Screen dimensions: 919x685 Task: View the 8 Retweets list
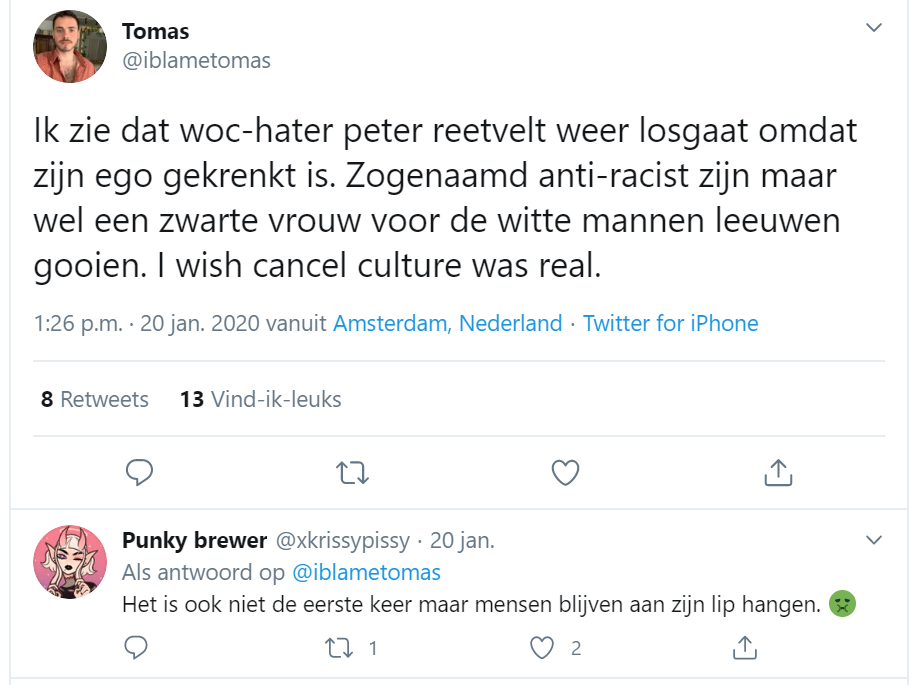94,400
